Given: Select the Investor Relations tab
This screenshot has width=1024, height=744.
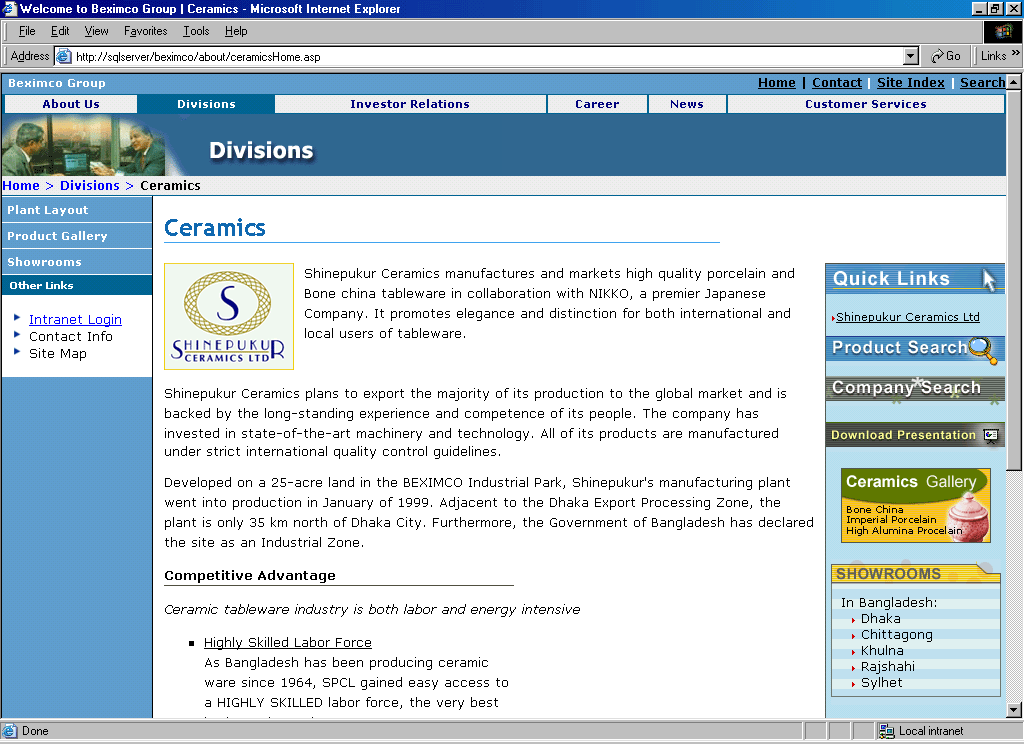Looking at the screenshot, I should (409, 104).
